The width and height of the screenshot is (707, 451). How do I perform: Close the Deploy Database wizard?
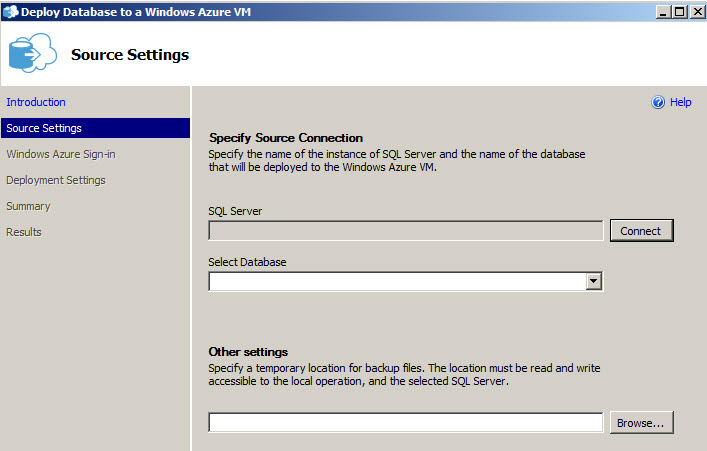[698, 12]
